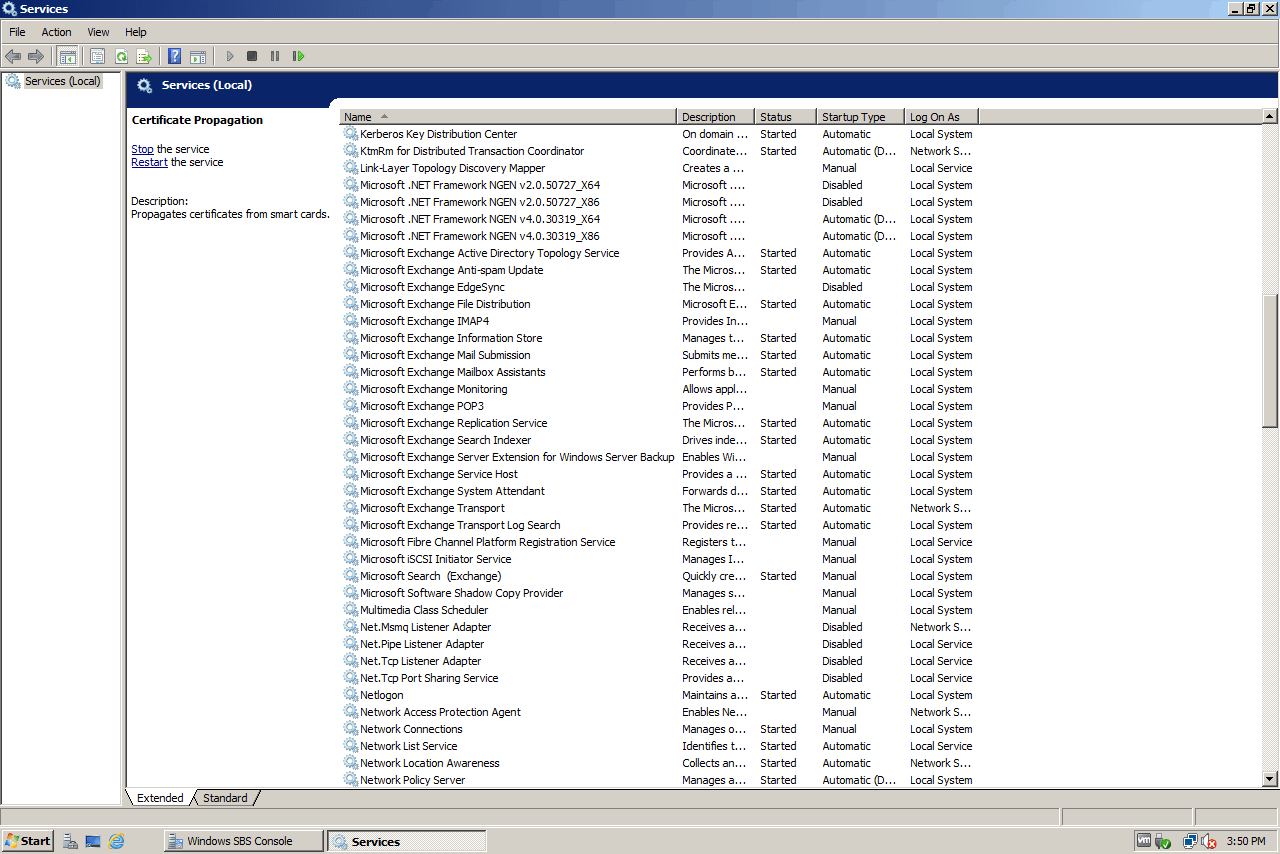This screenshot has height=854, width=1280.
Task: Click the Refresh toolbar icon
Action: [121, 56]
